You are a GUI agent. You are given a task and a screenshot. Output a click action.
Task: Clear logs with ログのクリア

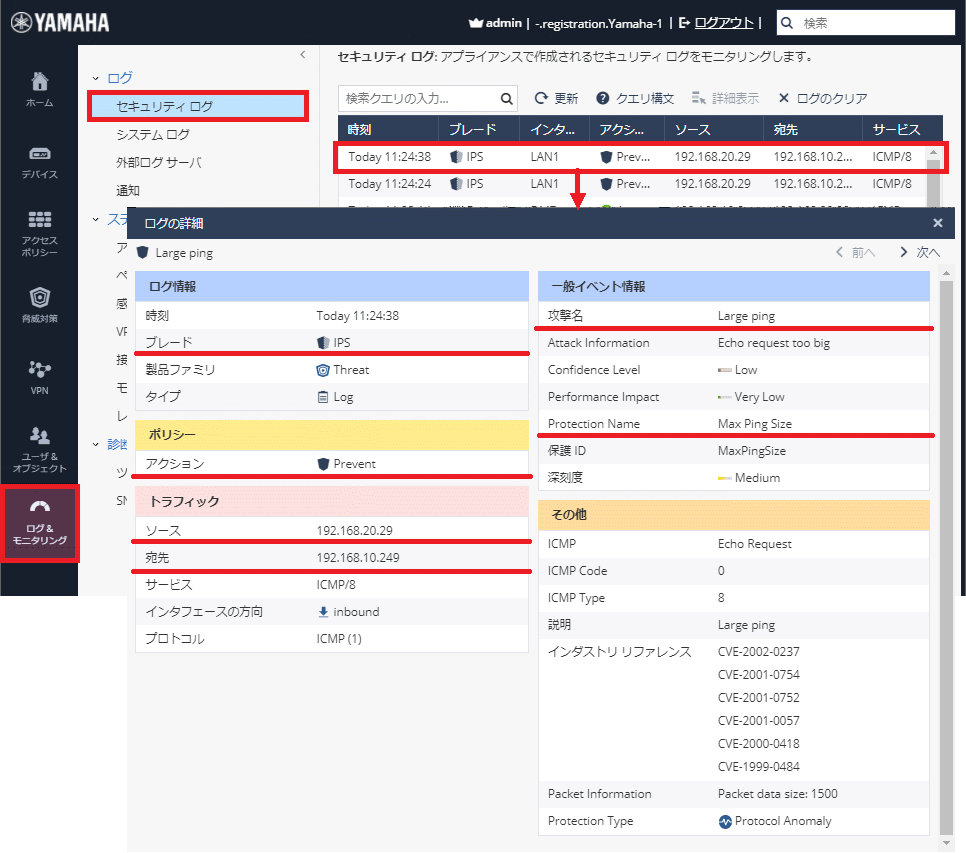click(822, 99)
